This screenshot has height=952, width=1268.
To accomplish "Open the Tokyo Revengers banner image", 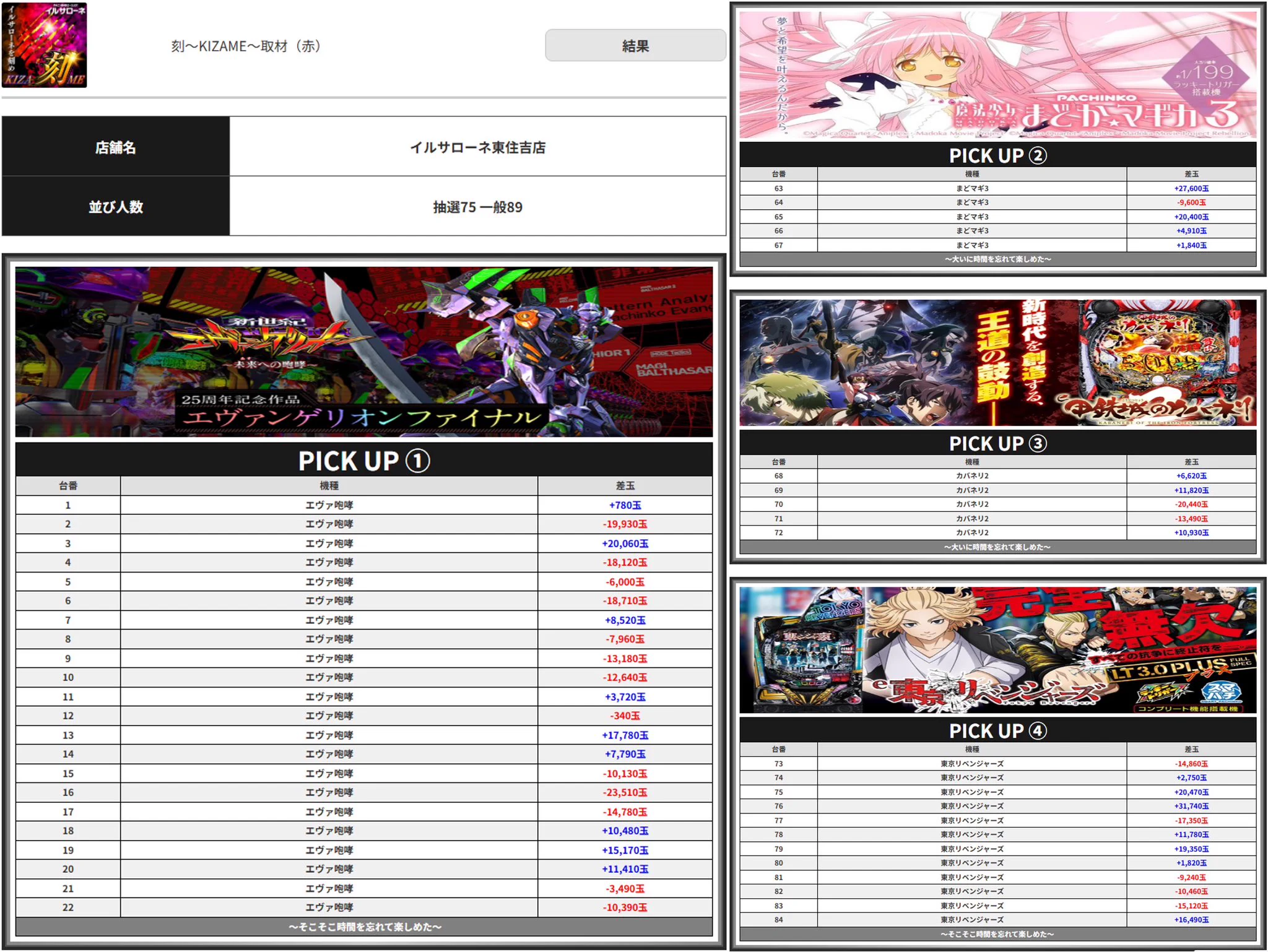I will point(998,650).
